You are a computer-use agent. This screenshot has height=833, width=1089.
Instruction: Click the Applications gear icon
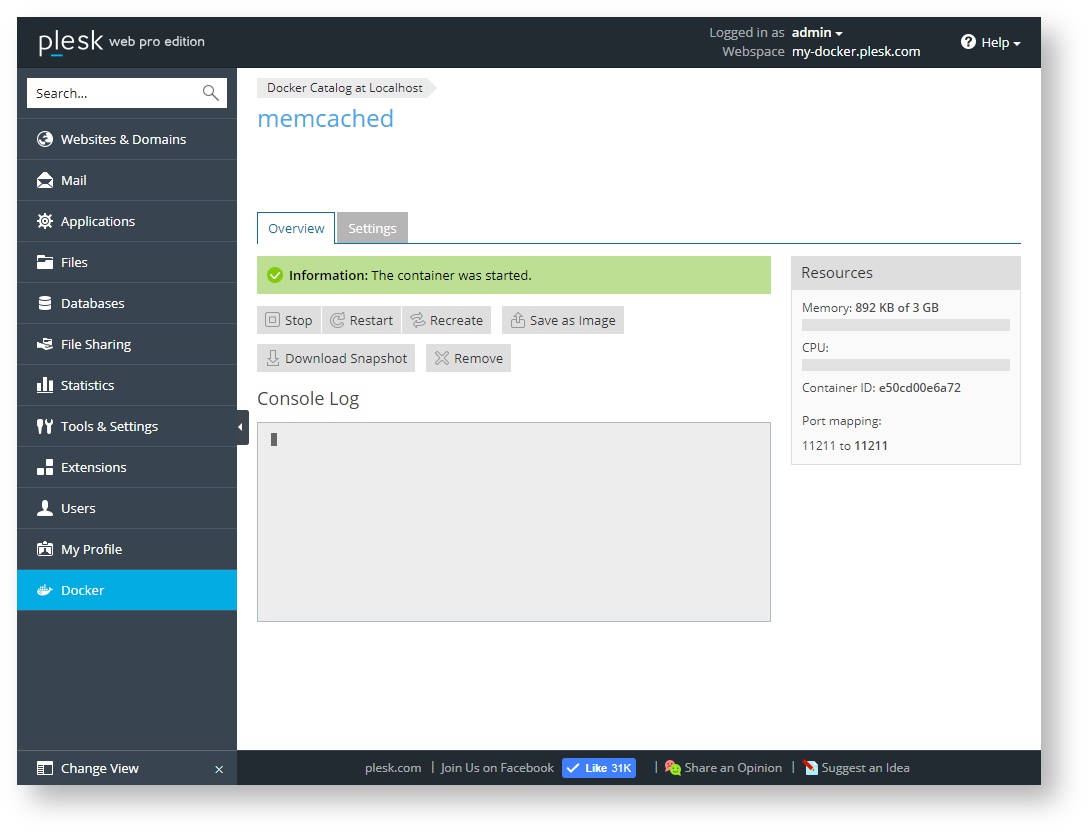(44, 221)
